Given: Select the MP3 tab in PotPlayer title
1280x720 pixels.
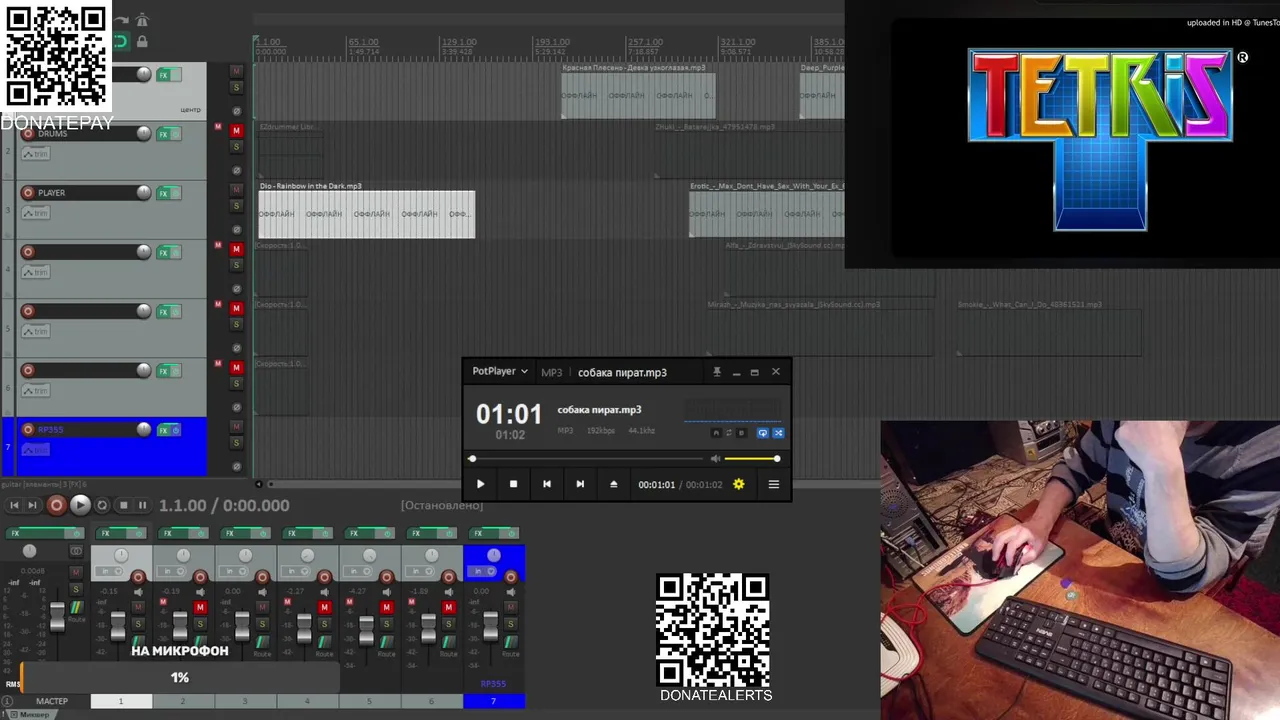Looking at the screenshot, I should click(551, 372).
